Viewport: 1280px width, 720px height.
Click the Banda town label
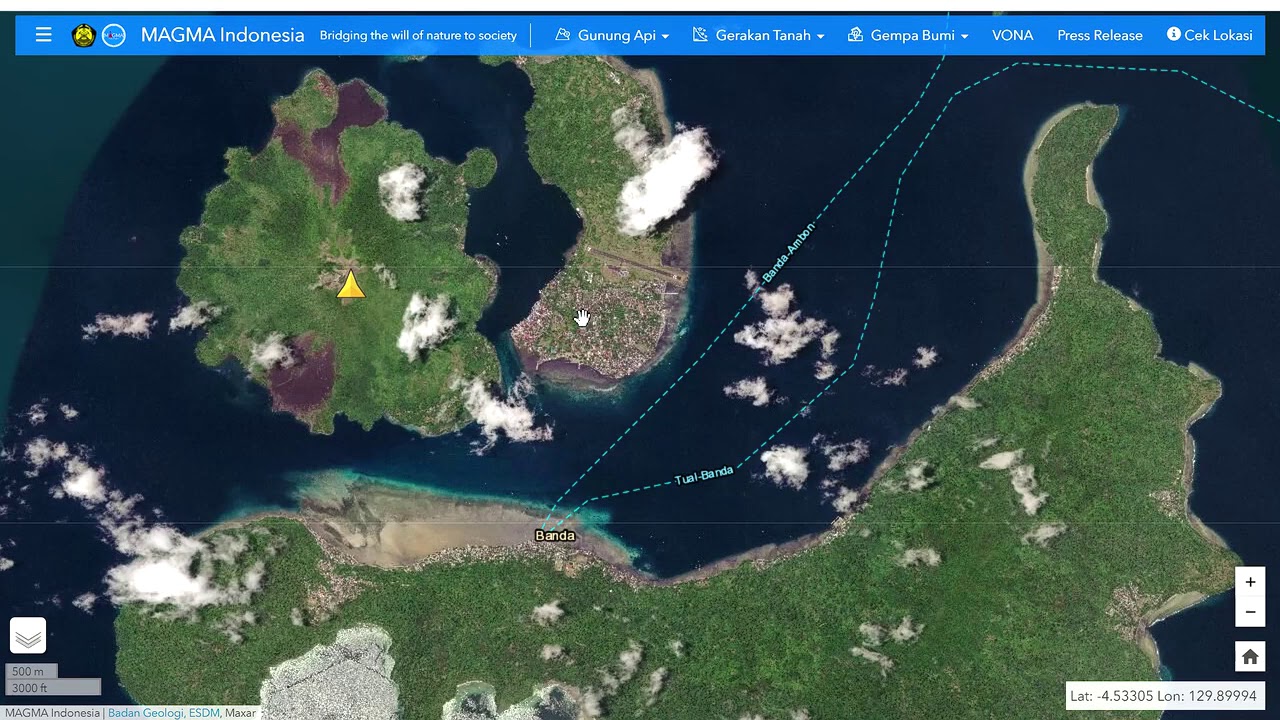click(x=555, y=536)
